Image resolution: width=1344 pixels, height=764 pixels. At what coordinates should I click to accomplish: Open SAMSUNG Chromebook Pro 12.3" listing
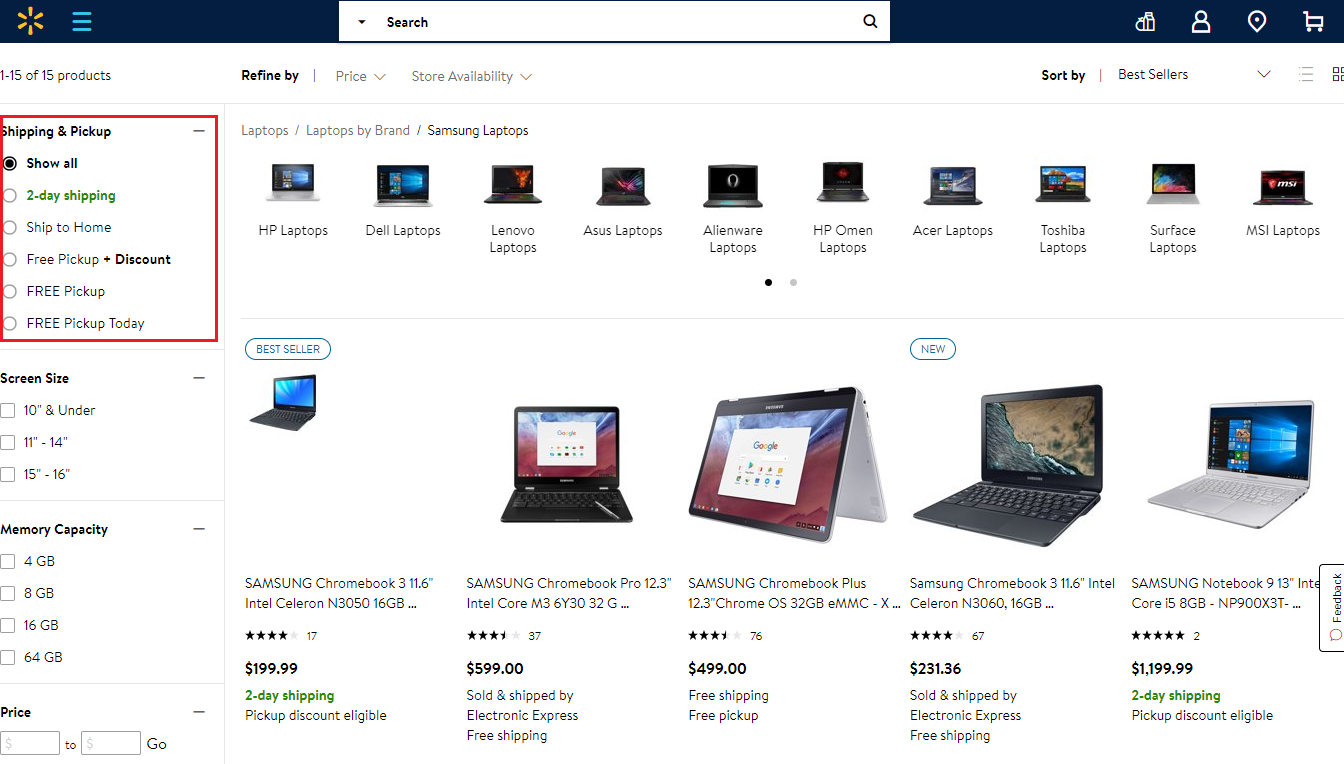click(x=569, y=593)
